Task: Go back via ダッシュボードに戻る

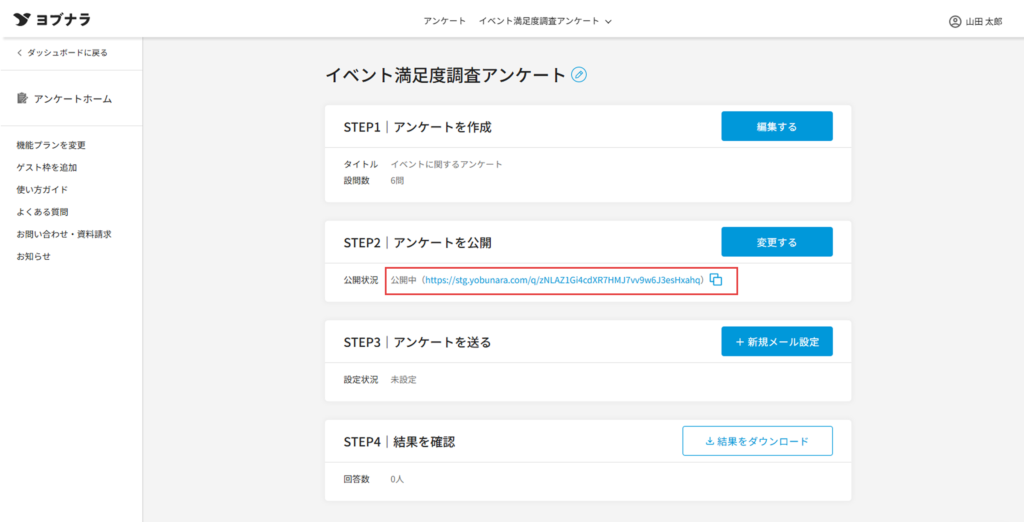Action: pyautogui.click(x=62, y=52)
